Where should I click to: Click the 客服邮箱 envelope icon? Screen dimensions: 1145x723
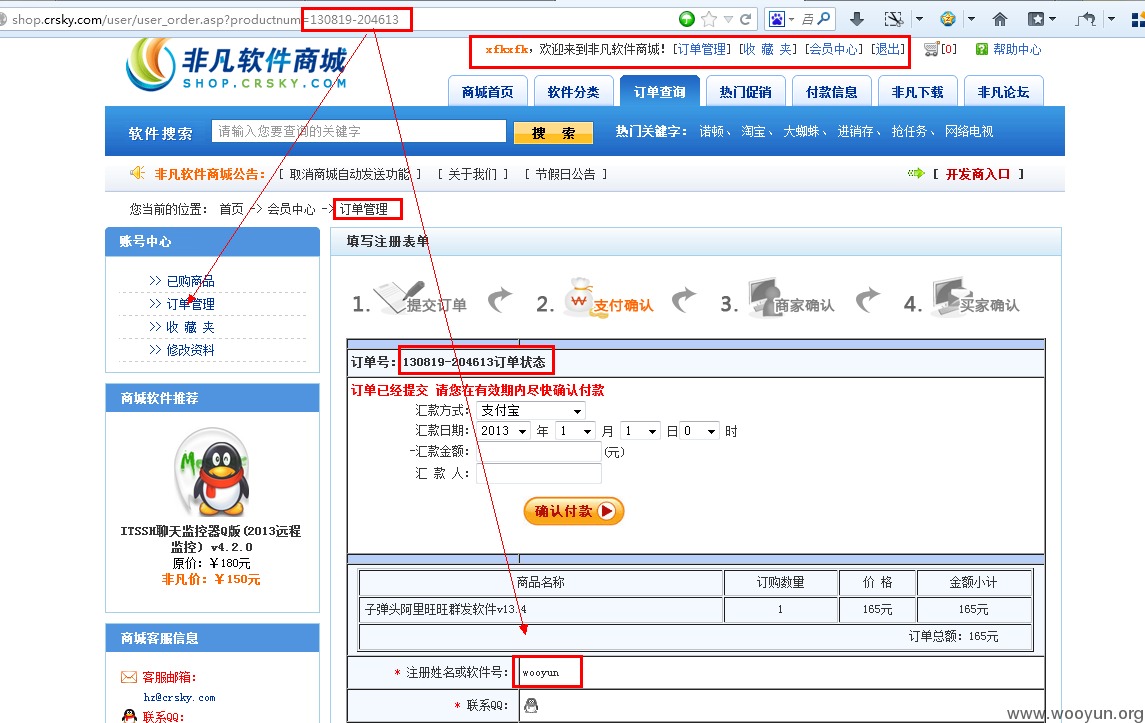129,677
